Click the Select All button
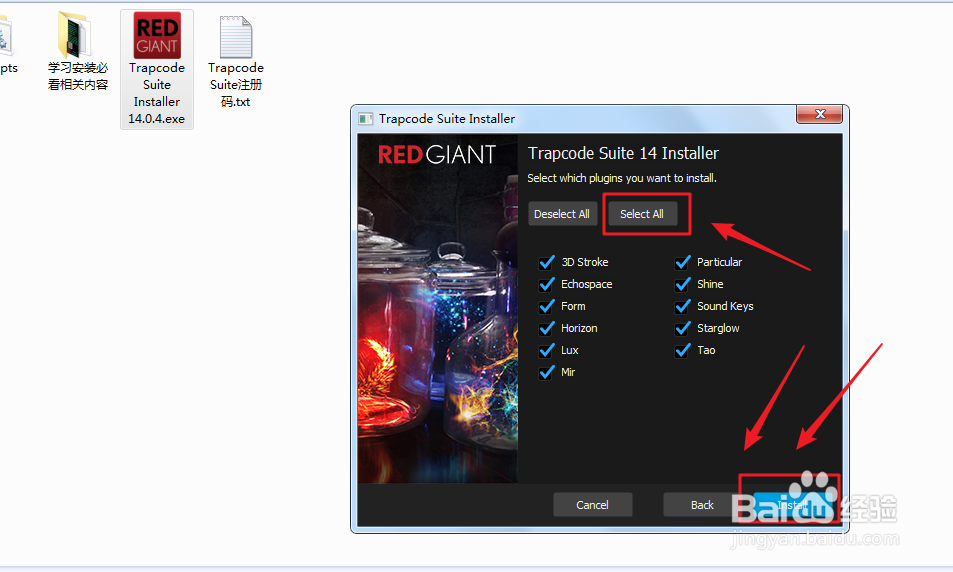The width and height of the screenshot is (953, 572). pos(642,214)
